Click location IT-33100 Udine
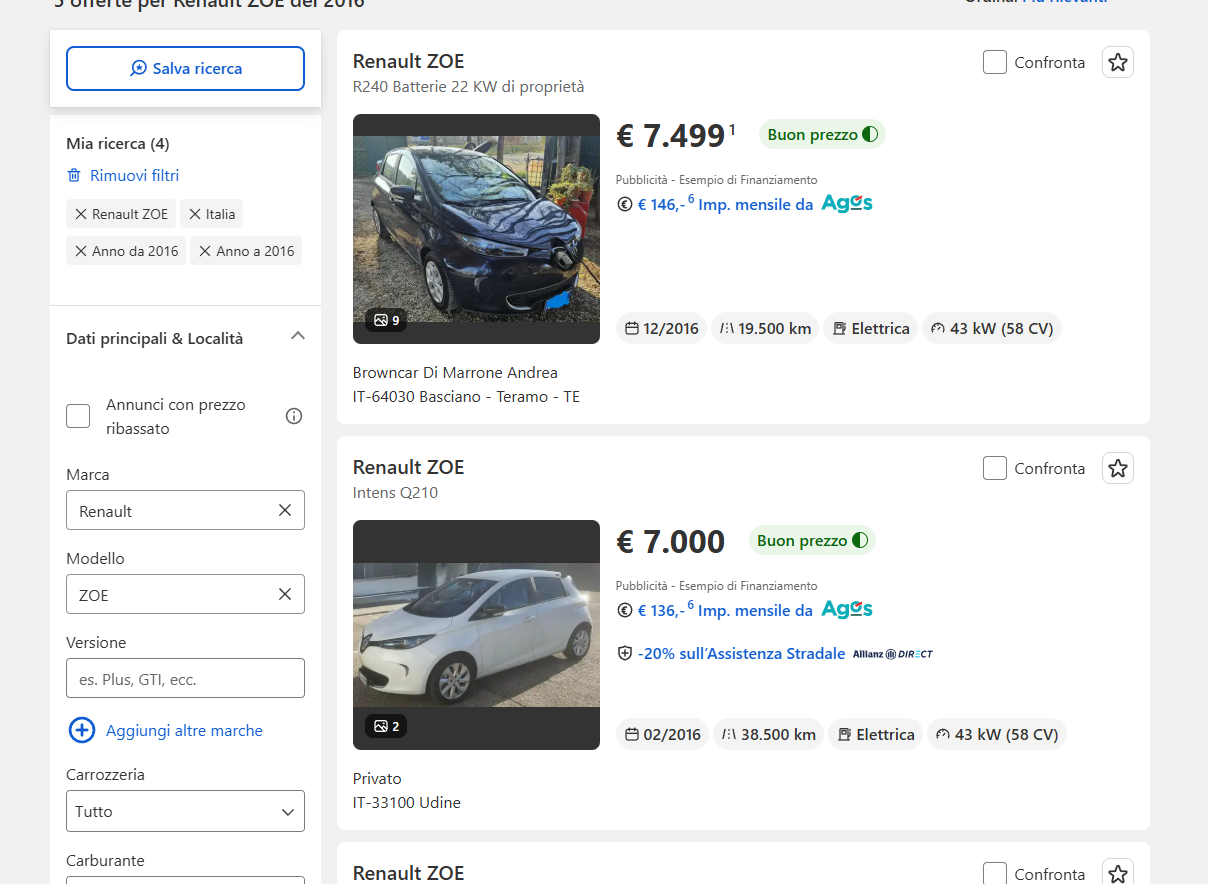 coord(407,803)
